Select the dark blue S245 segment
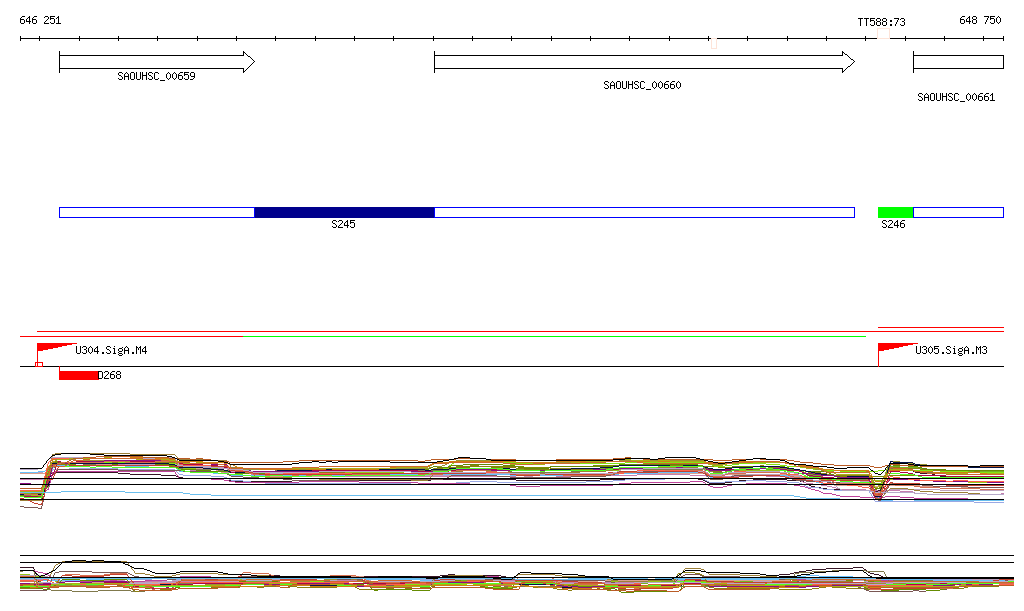This screenshot has height=611, width=1024. (x=344, y=212)
